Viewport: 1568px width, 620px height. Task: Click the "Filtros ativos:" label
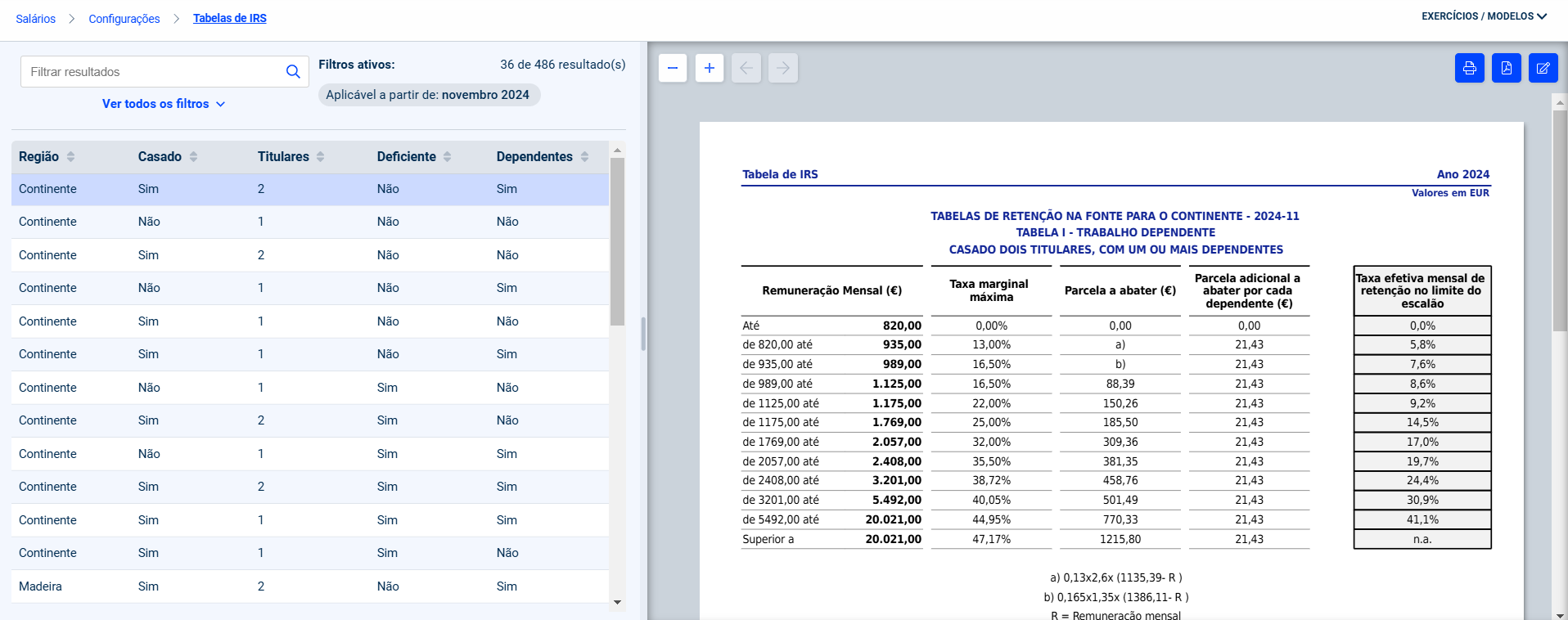coord(357,65)
